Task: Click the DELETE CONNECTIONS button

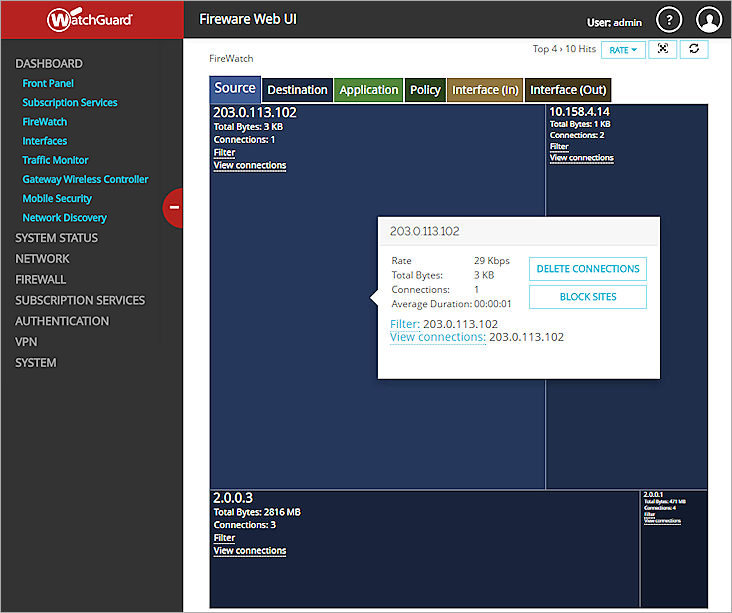Action: tap(587, 269)
